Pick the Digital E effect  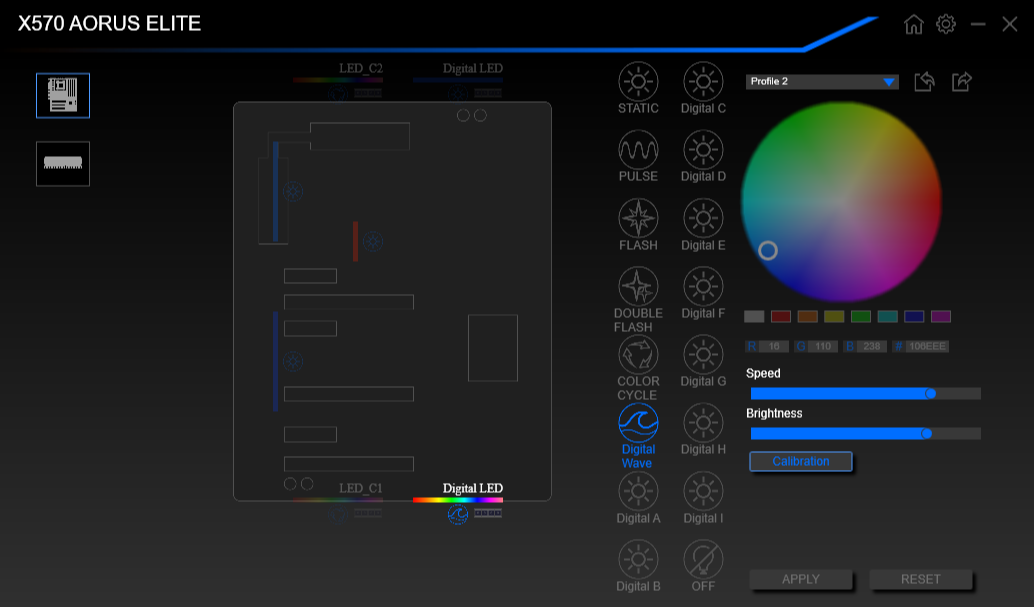tap(703, 225)
